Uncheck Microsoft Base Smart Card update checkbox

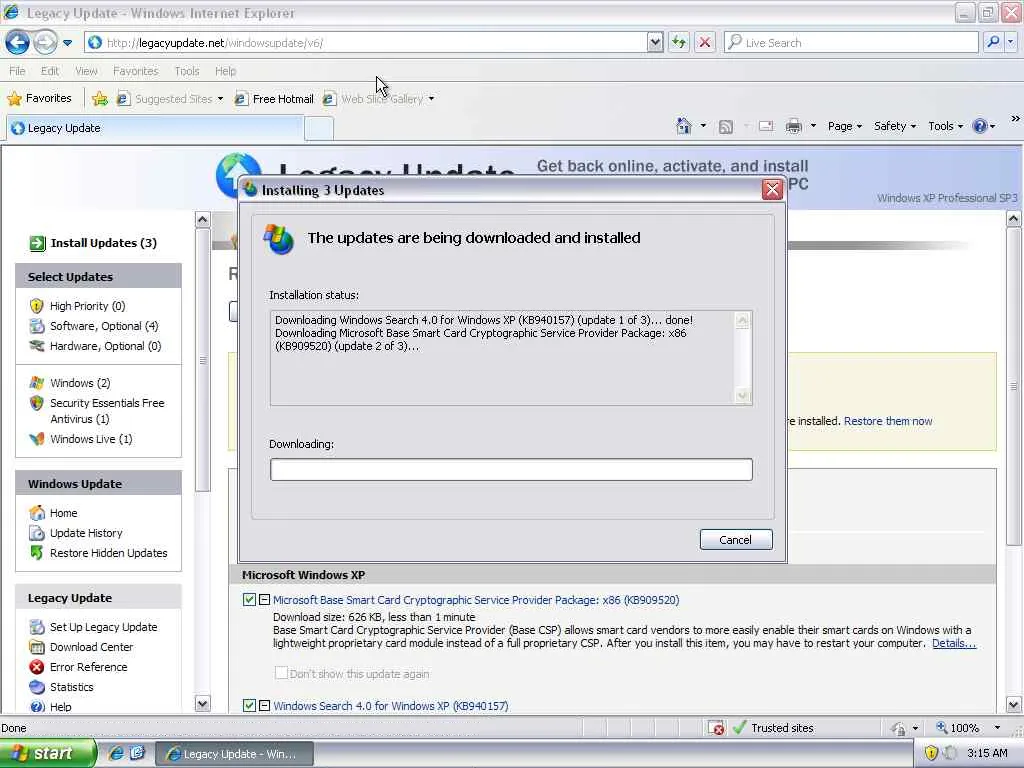click(x=249, y=600)
